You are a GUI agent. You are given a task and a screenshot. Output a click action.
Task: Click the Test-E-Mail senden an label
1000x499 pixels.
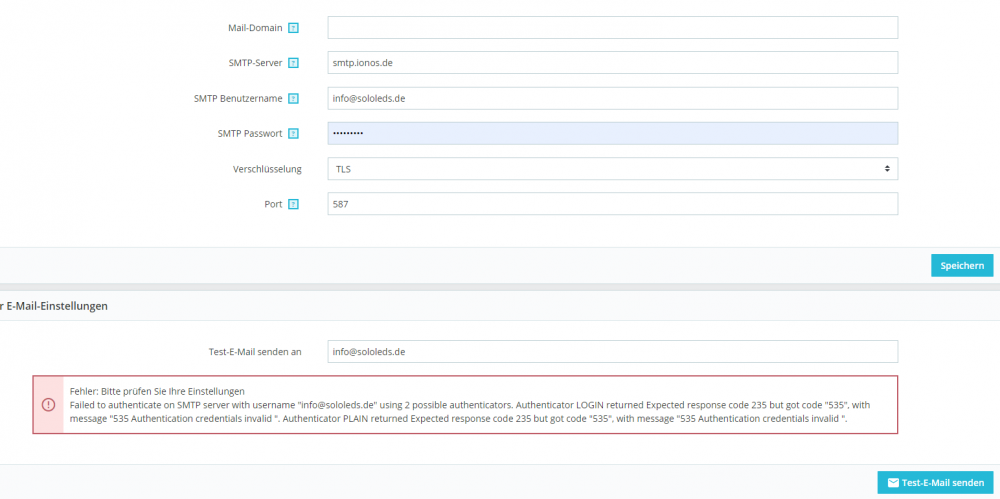pos(255,352)
